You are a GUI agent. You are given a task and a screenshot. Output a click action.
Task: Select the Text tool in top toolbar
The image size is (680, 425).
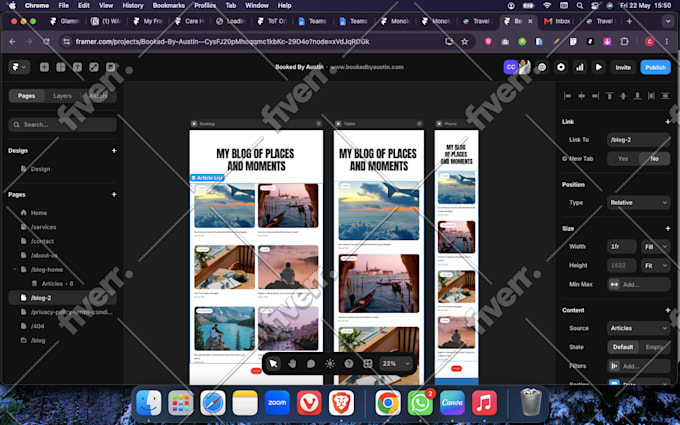coord(77,67)
